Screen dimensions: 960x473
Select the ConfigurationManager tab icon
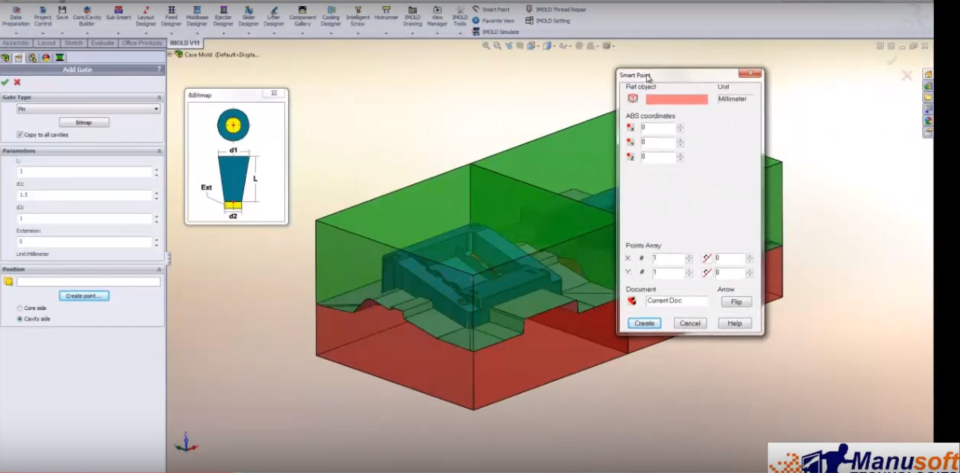coord(32,58)
